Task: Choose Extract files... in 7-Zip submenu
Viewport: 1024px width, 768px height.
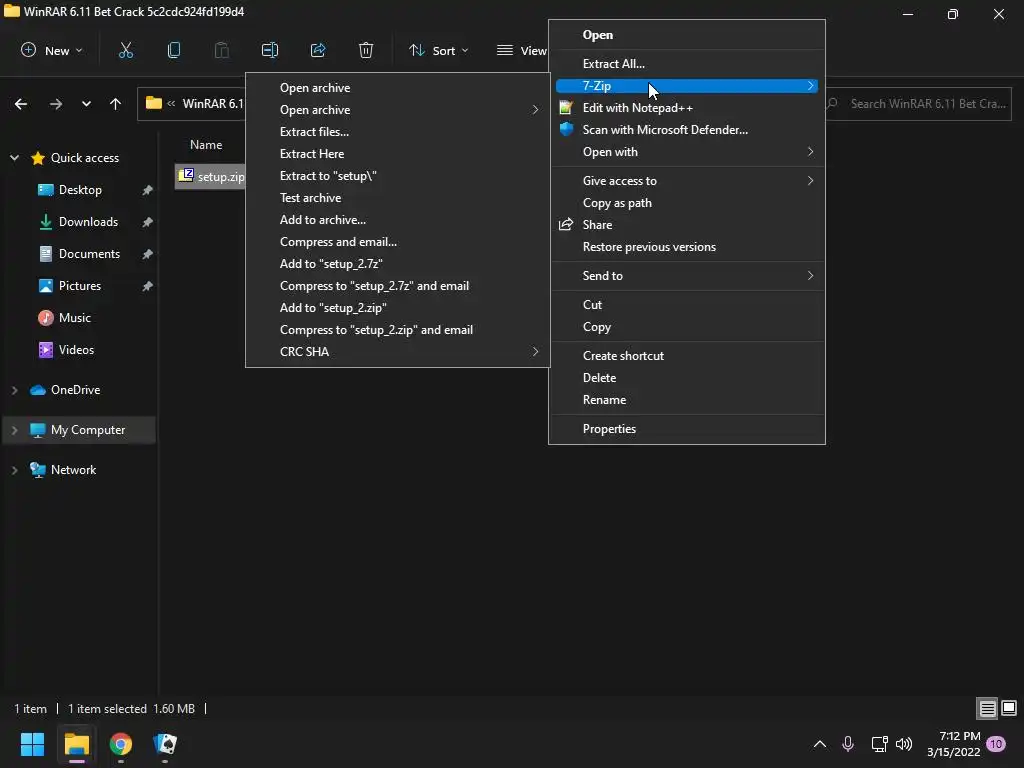Action: (397, 132)
